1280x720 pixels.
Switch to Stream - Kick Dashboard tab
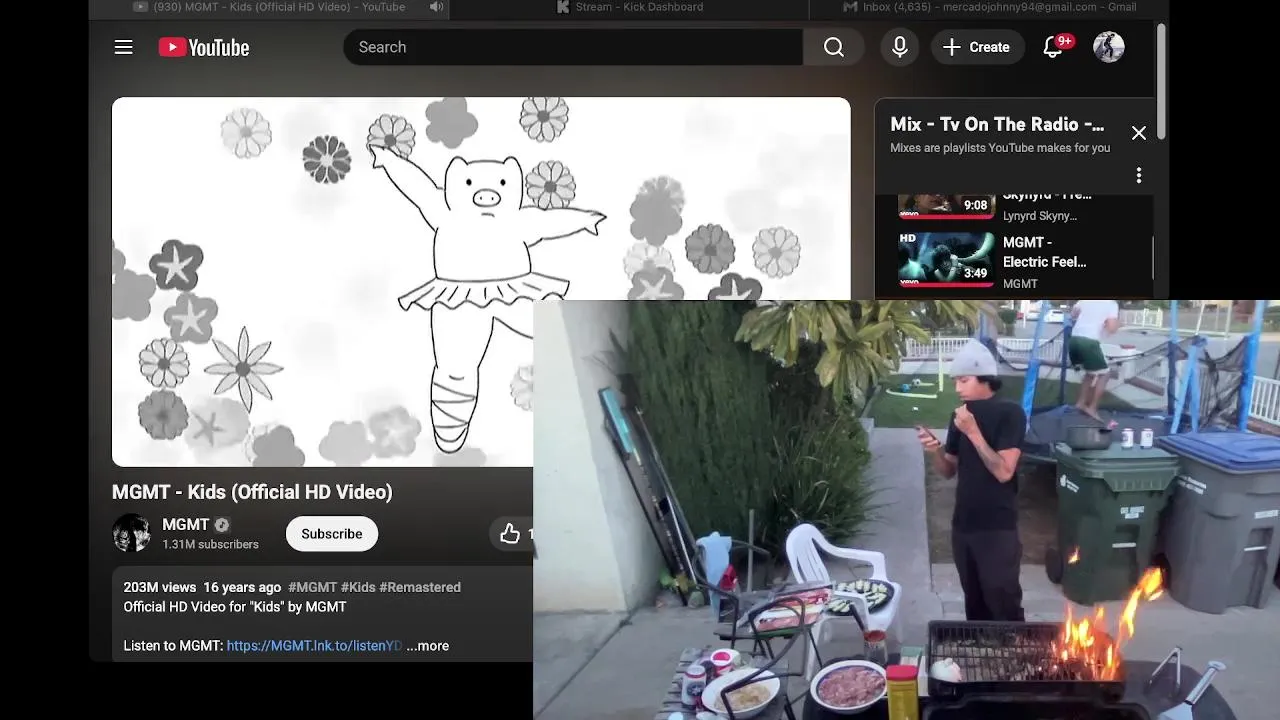pos(629,7)
